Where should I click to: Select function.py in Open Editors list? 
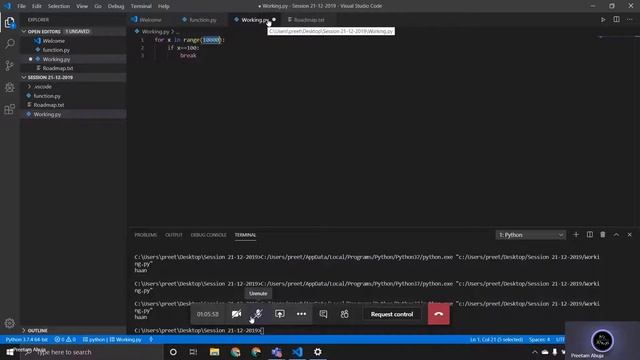[x=73, y=50]
